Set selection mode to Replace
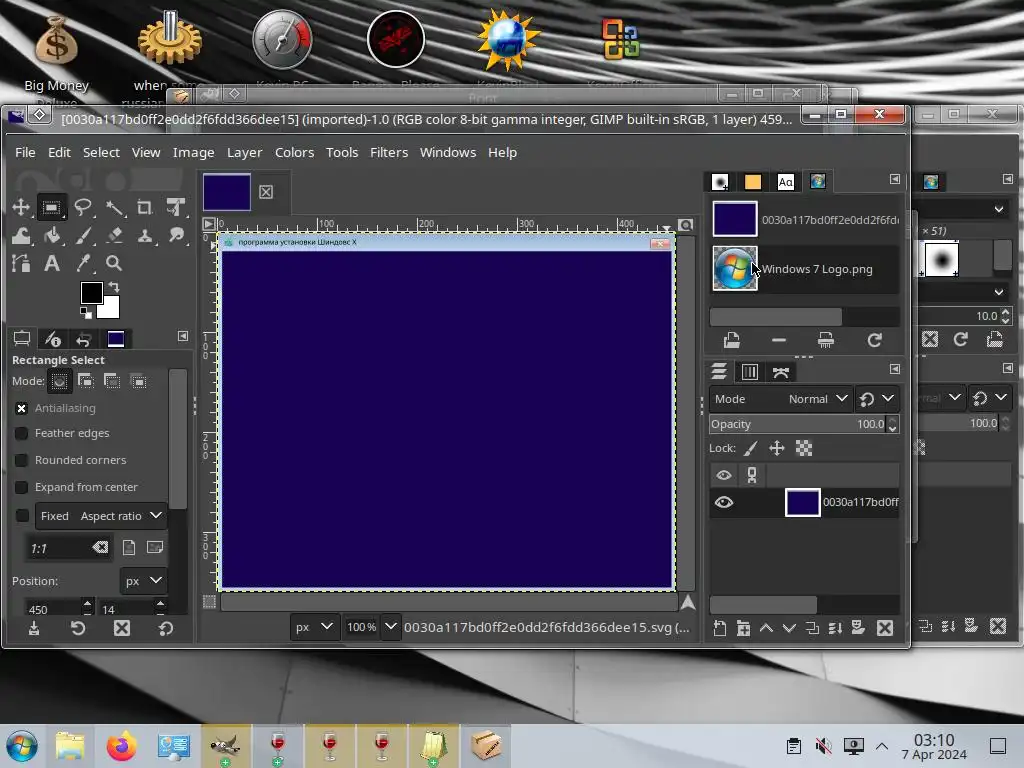 (59, 381)
